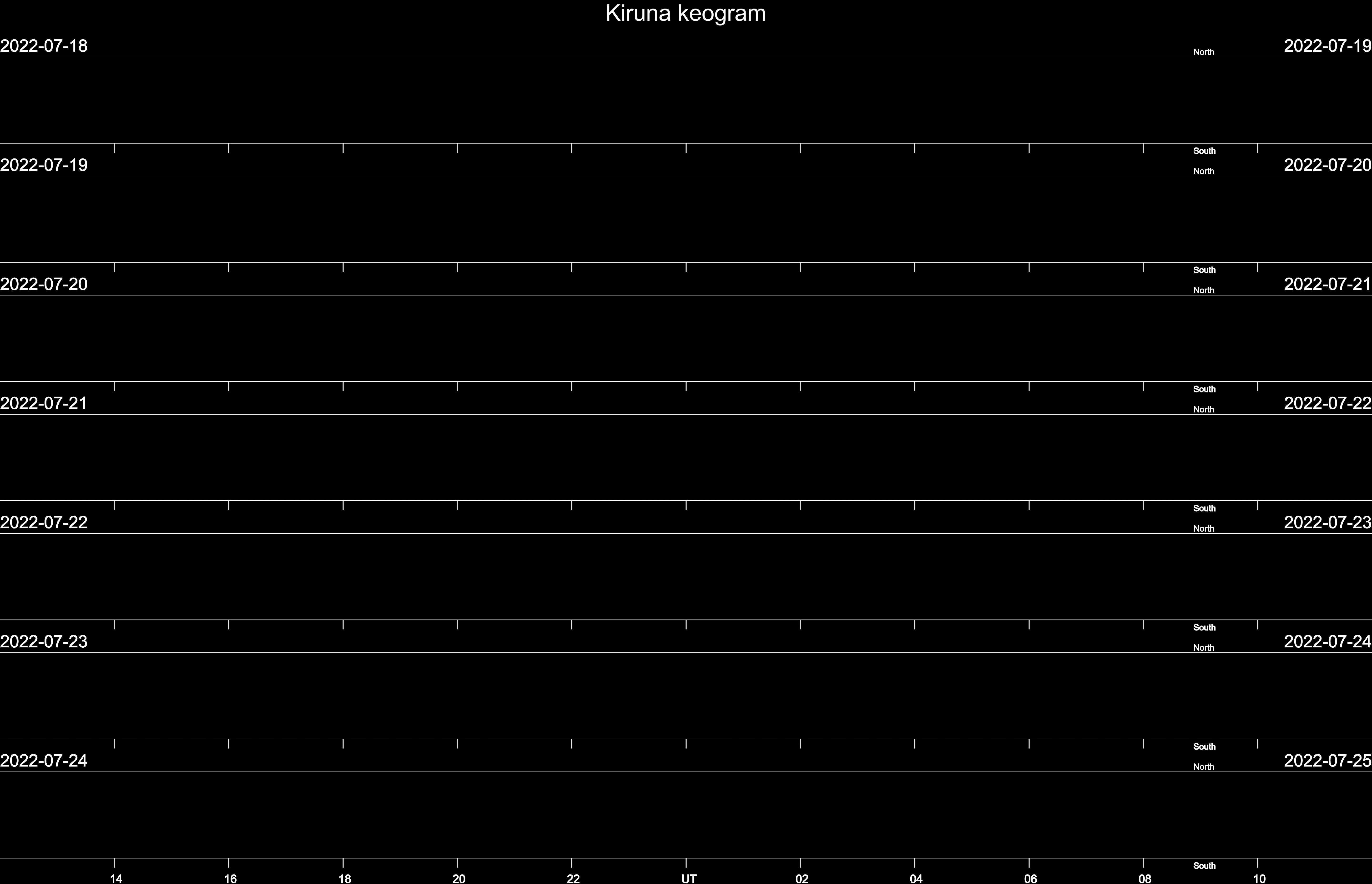Click the left date label 2022-07-24
Image resolution: width=1372 pixels, height=884 pixels.
point(44,761)
